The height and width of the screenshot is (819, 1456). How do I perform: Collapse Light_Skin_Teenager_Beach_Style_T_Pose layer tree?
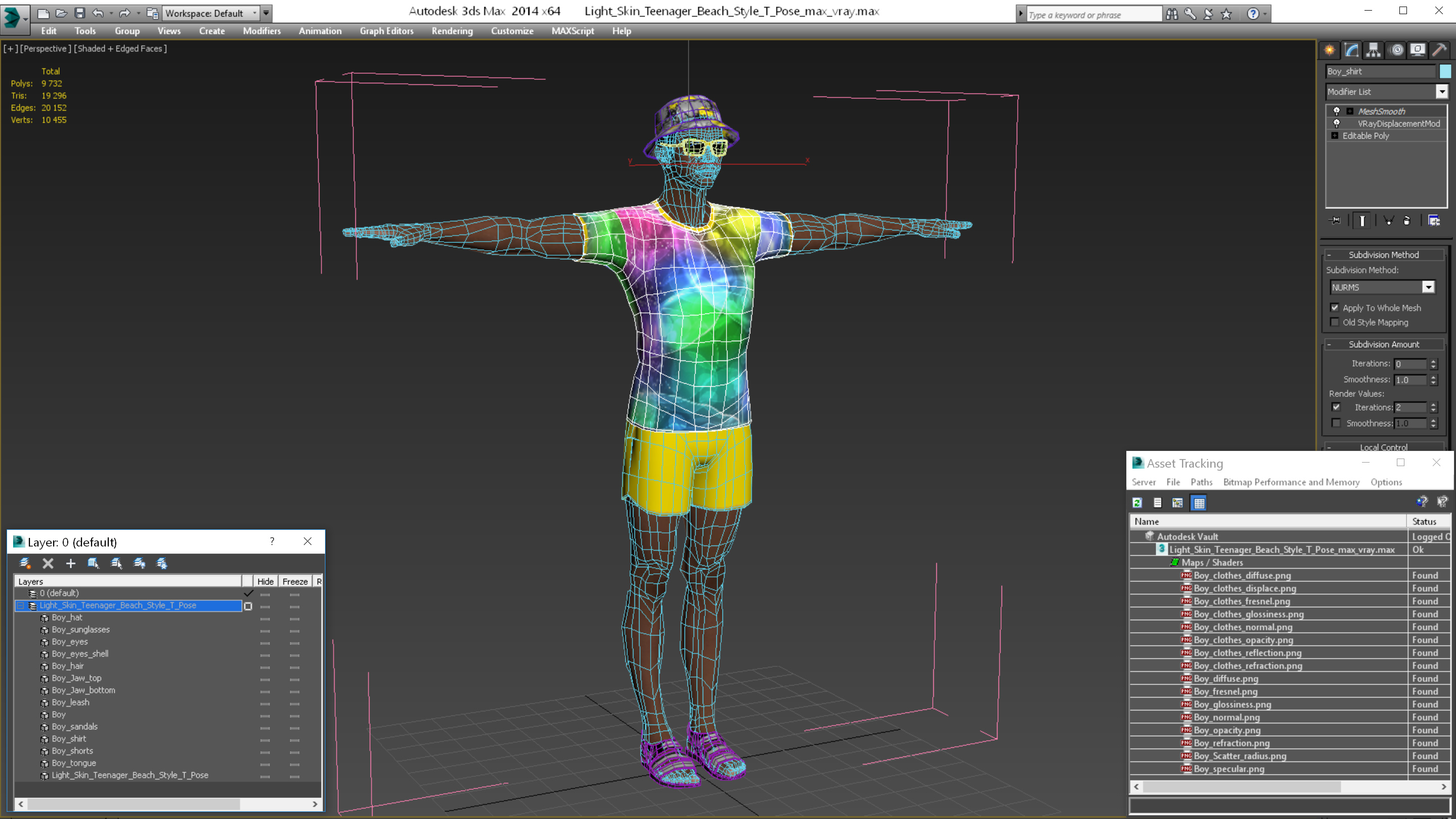(x=20, y=605)
